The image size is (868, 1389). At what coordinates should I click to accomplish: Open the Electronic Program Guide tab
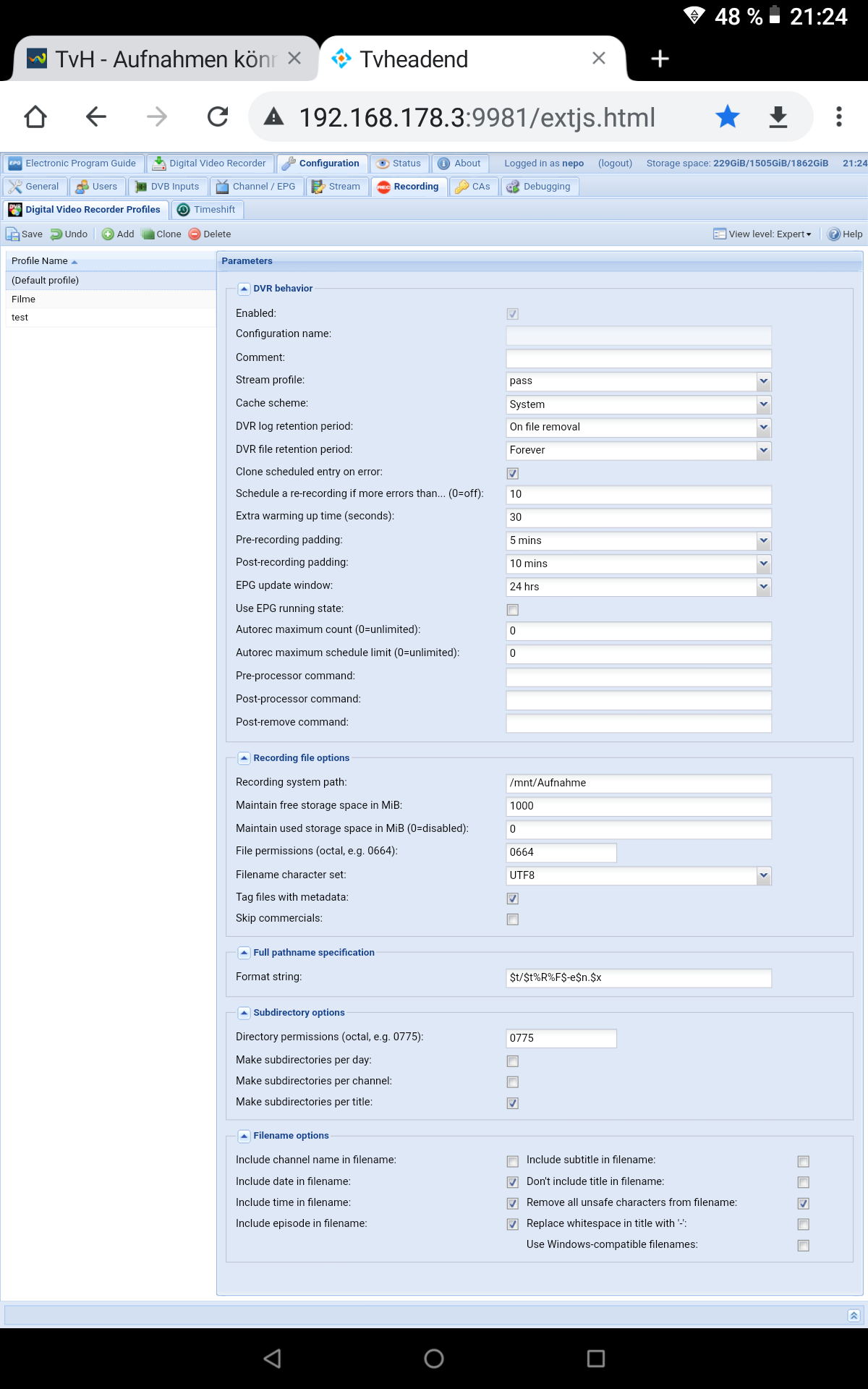point(73,163)
